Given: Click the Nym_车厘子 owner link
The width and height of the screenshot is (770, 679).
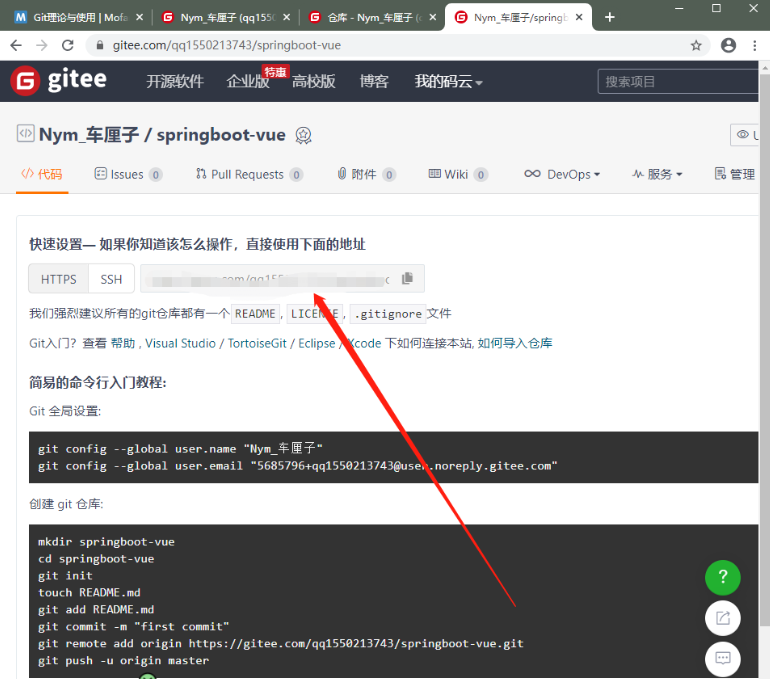Looking at the screenshot, I should coord(89,135).
